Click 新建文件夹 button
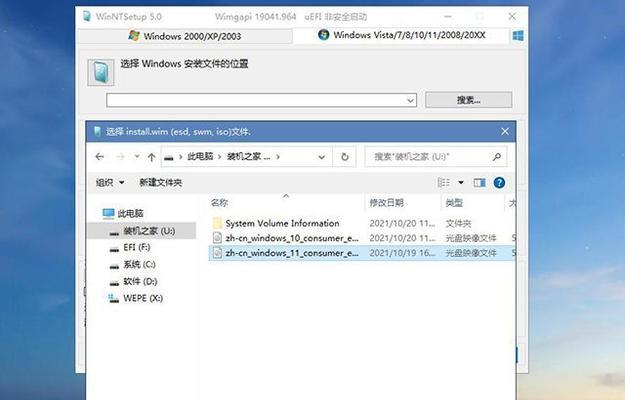 click(x=160, y=182)
